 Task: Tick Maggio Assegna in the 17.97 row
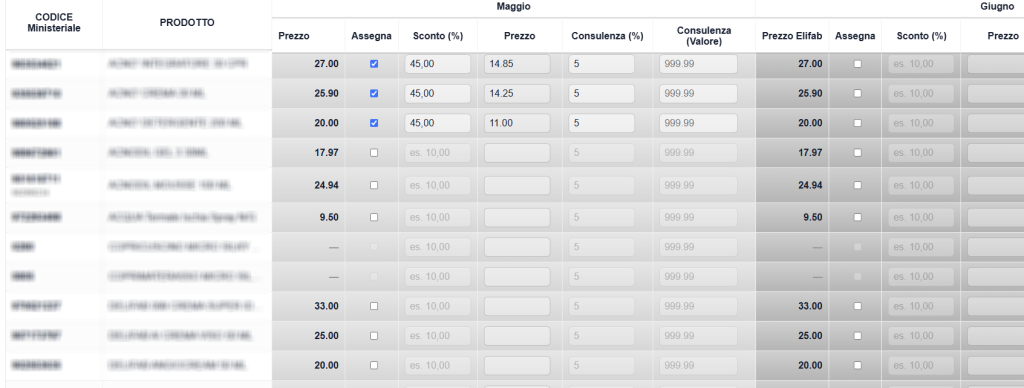[x=374, y=152]
